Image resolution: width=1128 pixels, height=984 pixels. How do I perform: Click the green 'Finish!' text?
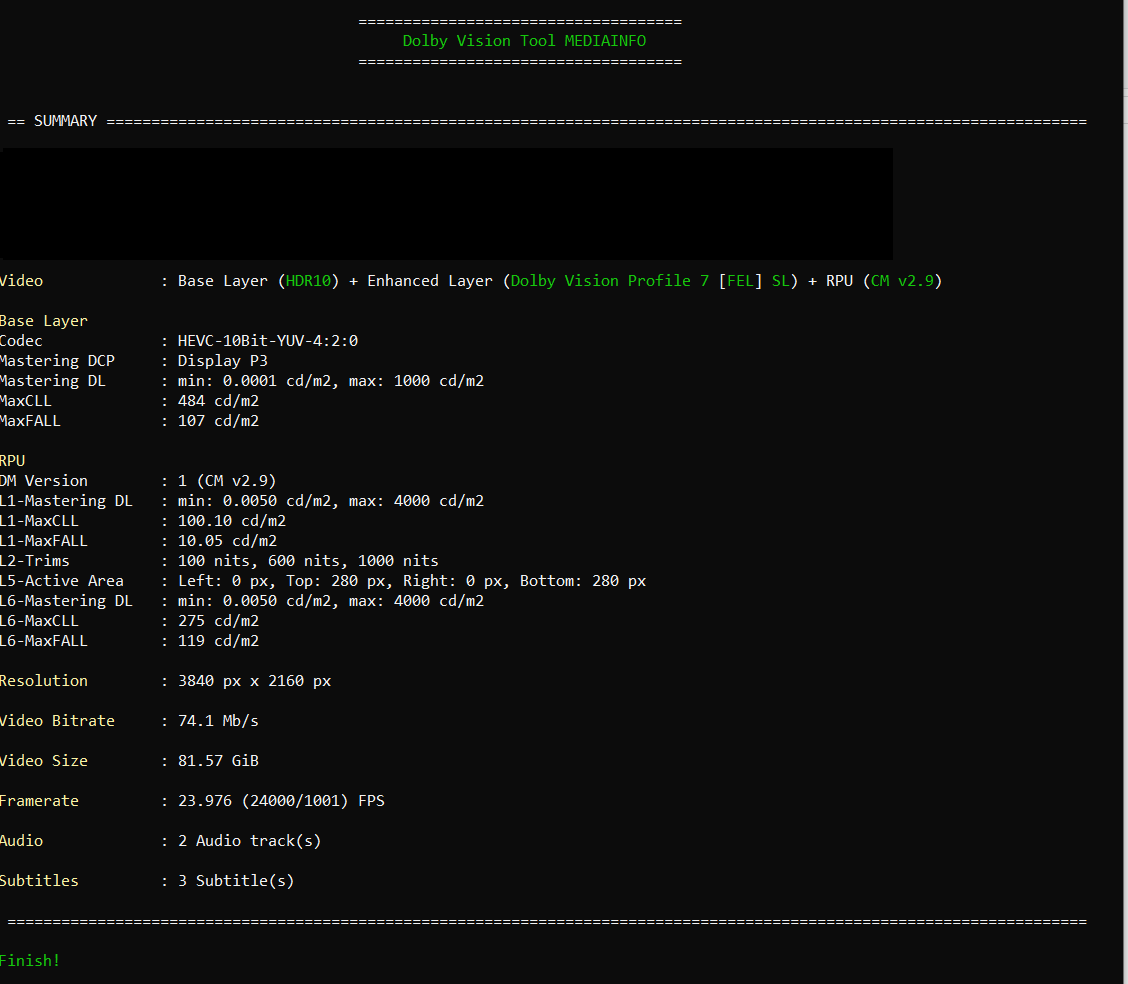pos(29,961)
